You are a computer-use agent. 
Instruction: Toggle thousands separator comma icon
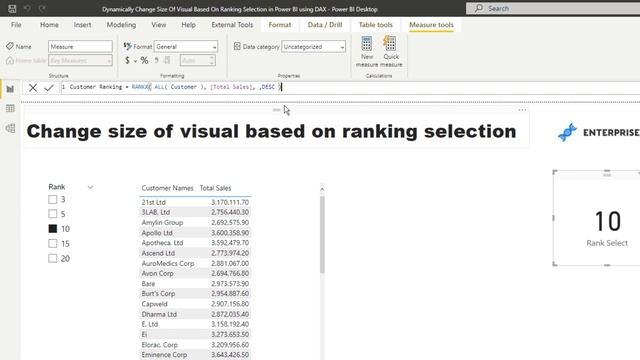click(x=156, y=60)
